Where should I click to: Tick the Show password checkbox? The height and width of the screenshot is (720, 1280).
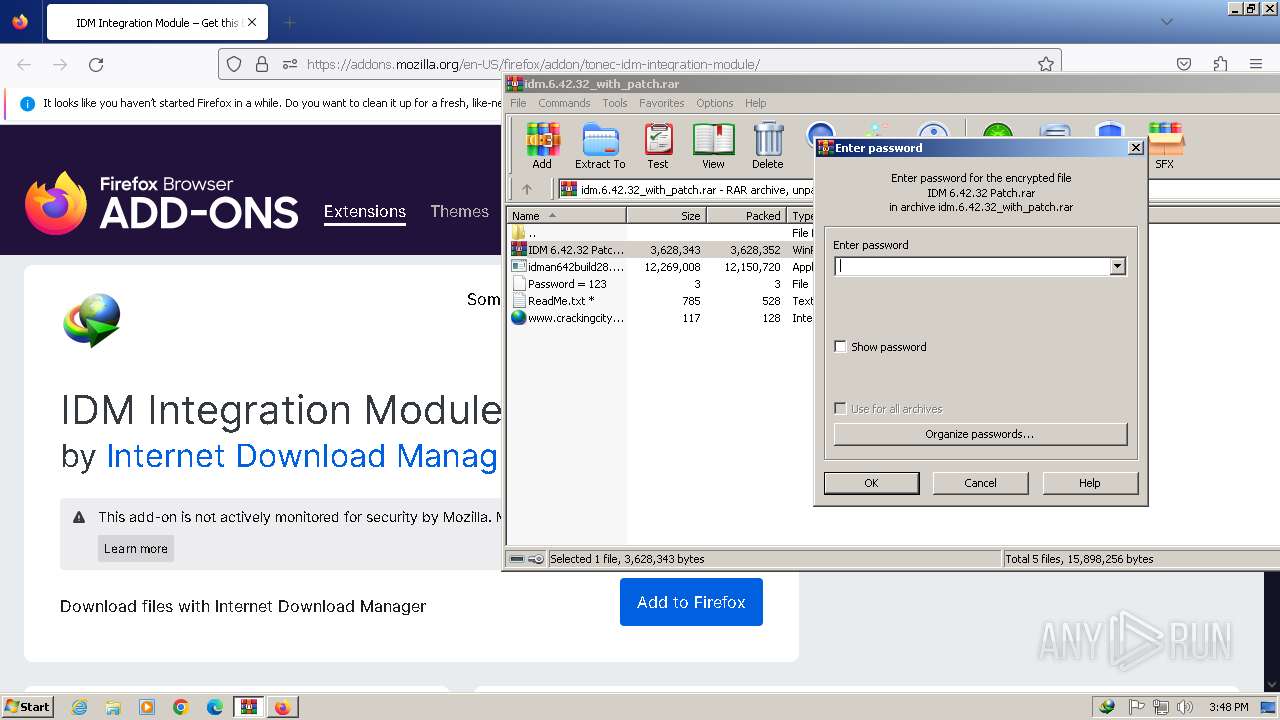point(841,347)
